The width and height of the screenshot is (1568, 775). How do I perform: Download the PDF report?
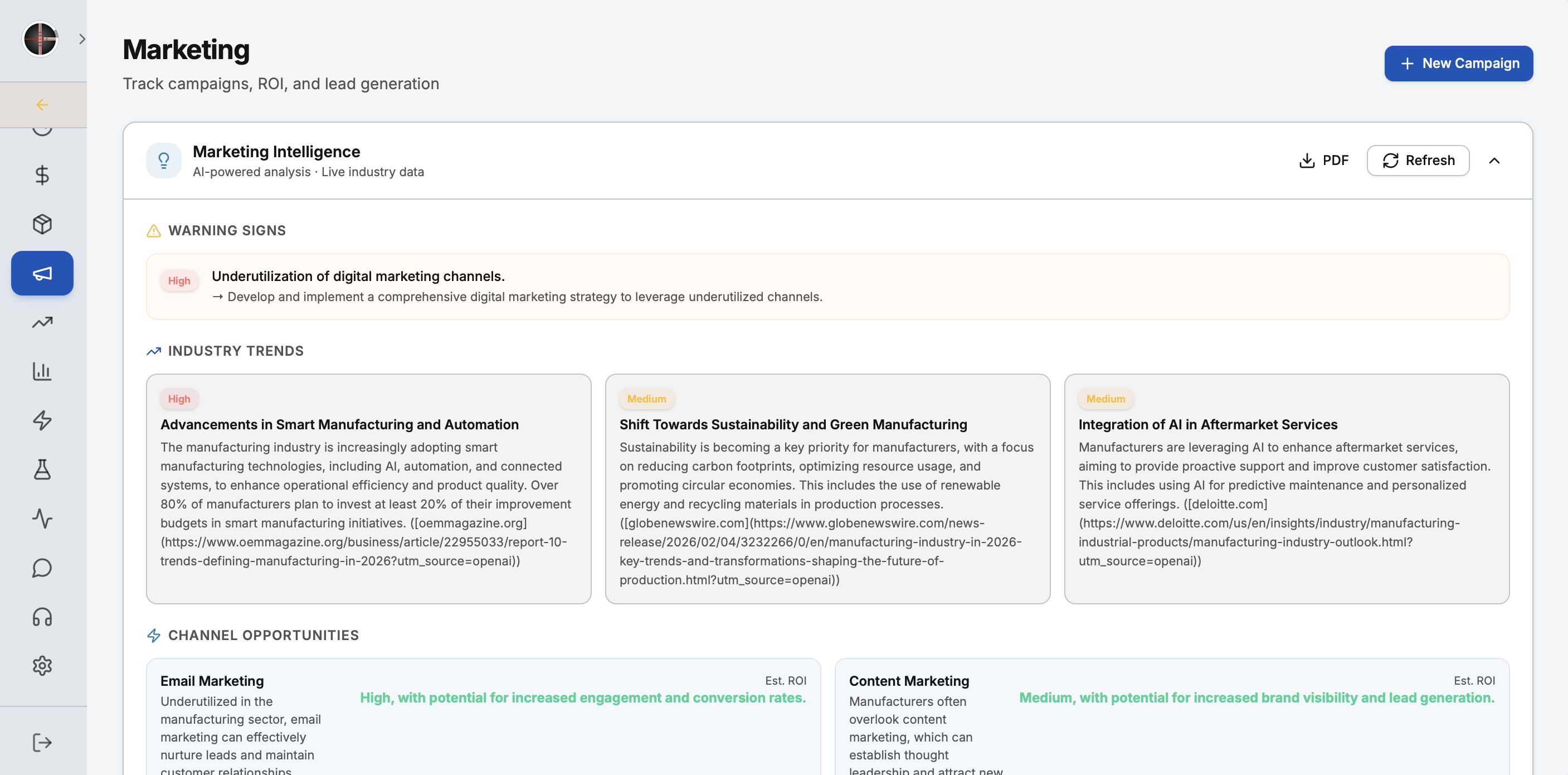(1323, 160)
